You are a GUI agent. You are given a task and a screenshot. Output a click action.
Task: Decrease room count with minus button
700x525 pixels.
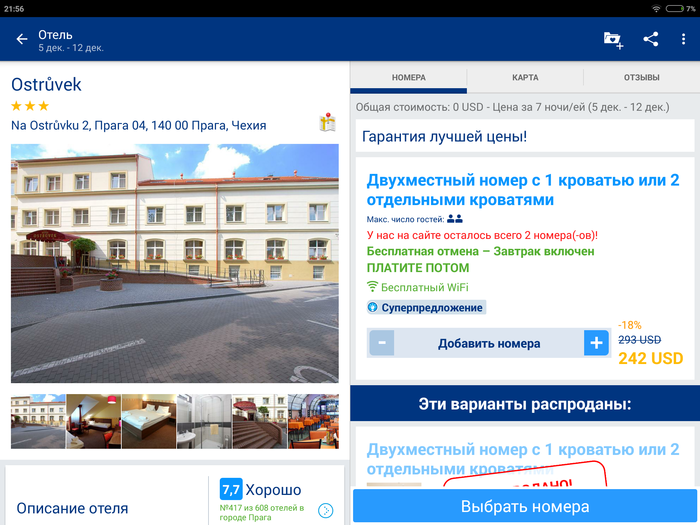[x=382, y=343]
